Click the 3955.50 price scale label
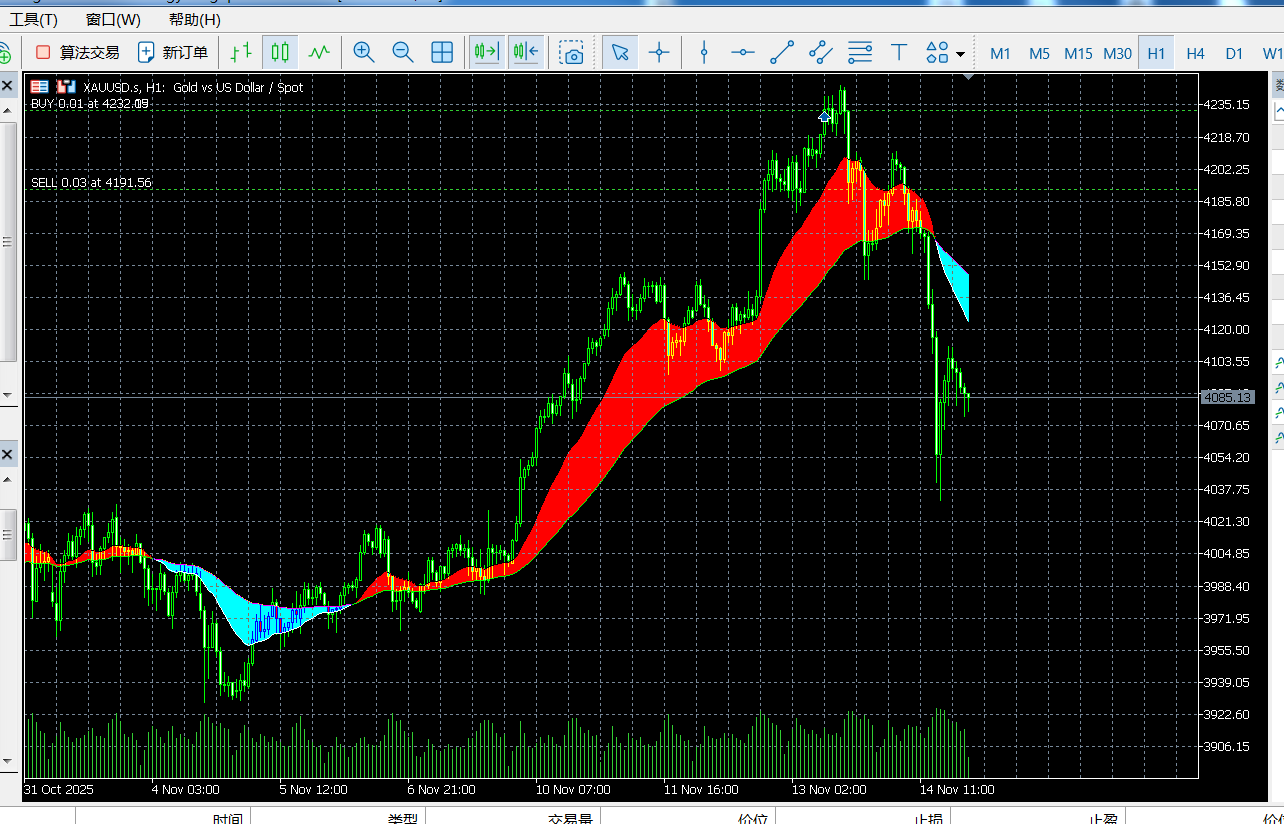The width and height of the screenshot is (1284, 824). pyautogui.click(x=1228, y=650)
